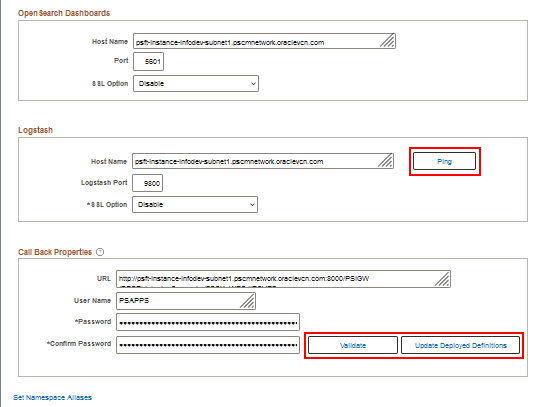Grab resize handle of Logstash Host Name
The height and width of the screenshot is (407, 540).
point(385,161)
